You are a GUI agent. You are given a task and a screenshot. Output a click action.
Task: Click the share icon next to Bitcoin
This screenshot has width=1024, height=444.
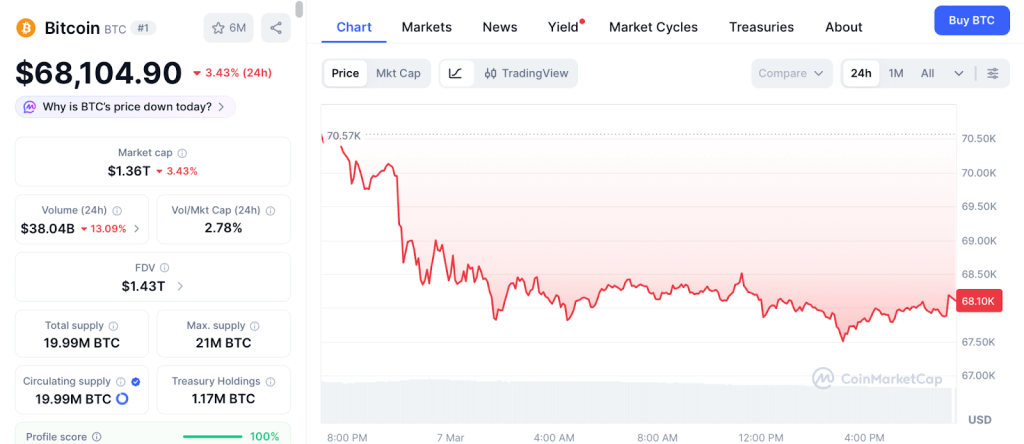pyautogui.click(x=275, y=28)
